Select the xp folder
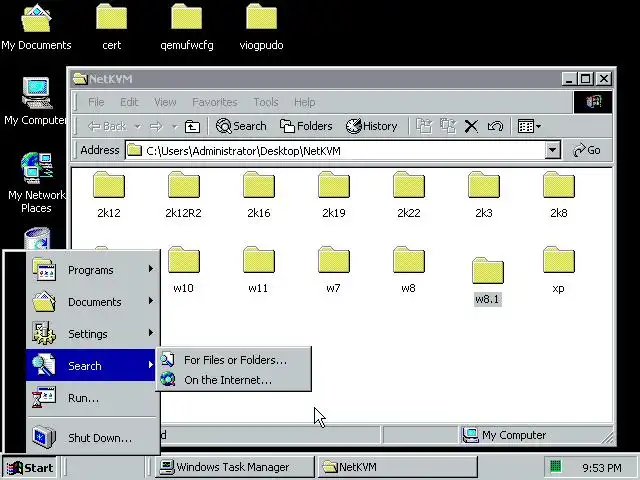Viewport: 640px width, 480px height. coord(559,270)
